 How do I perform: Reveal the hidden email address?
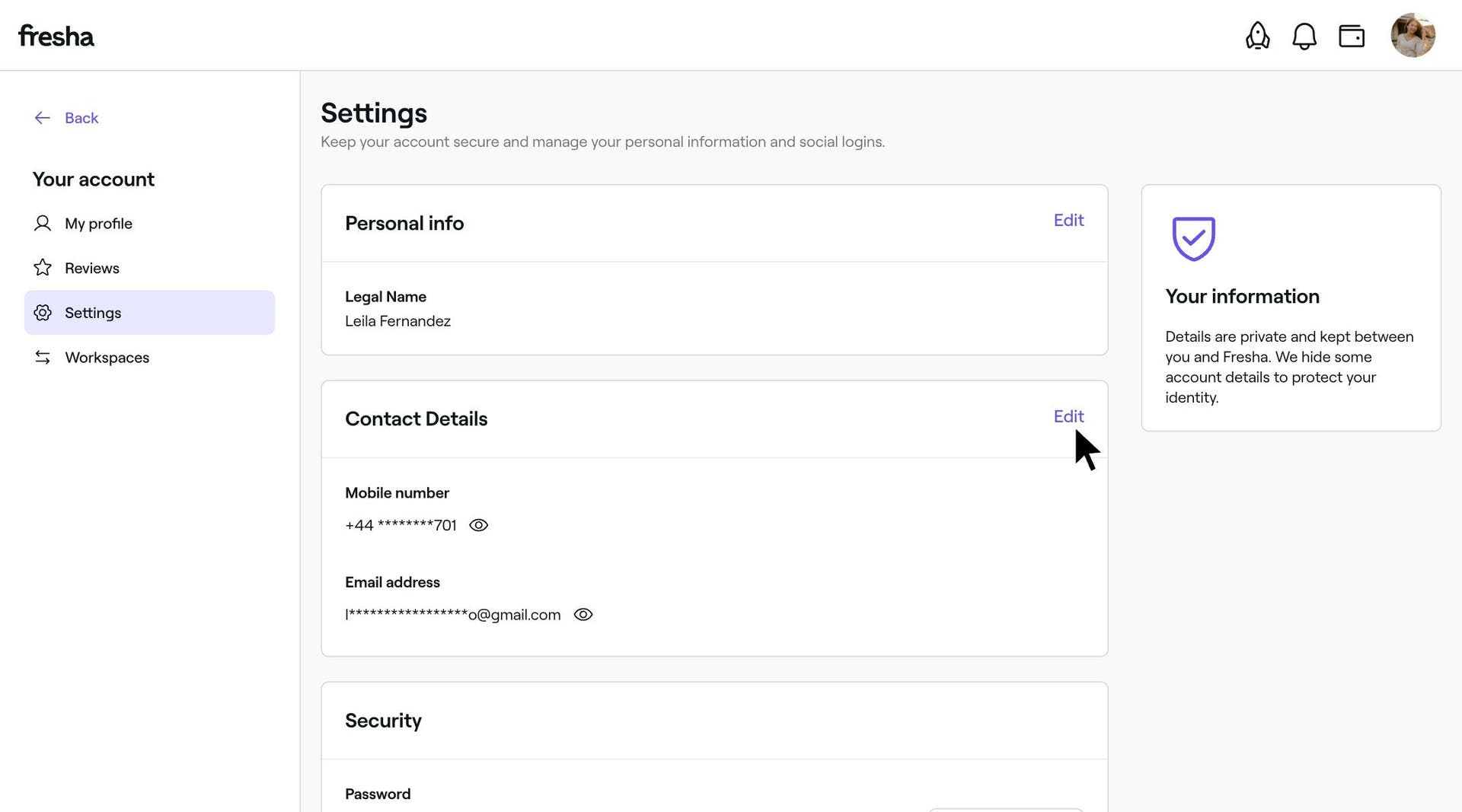[583, 615]
